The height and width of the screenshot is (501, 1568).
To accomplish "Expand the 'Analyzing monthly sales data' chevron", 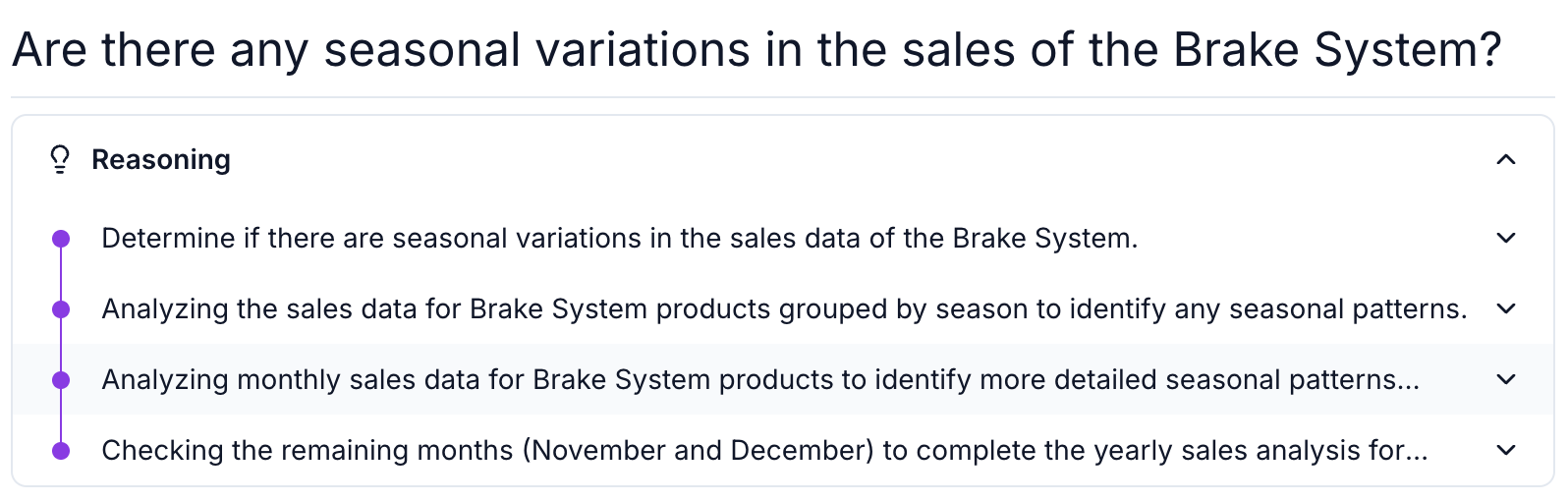I will 1505,379.
